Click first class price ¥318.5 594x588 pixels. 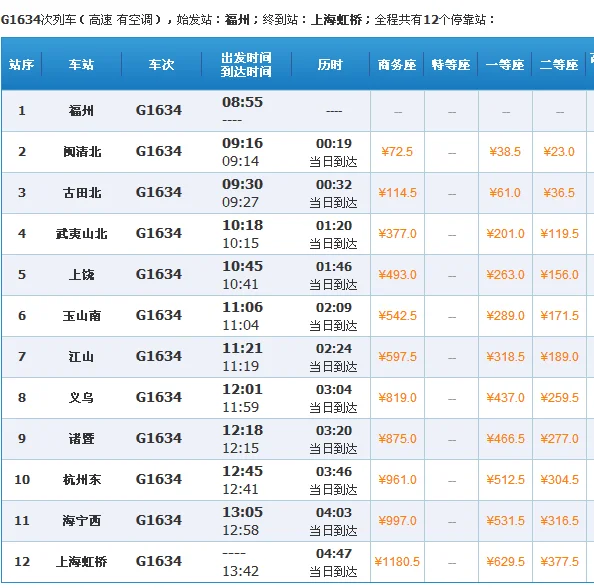pyautogui.click(x=505, y=356)
